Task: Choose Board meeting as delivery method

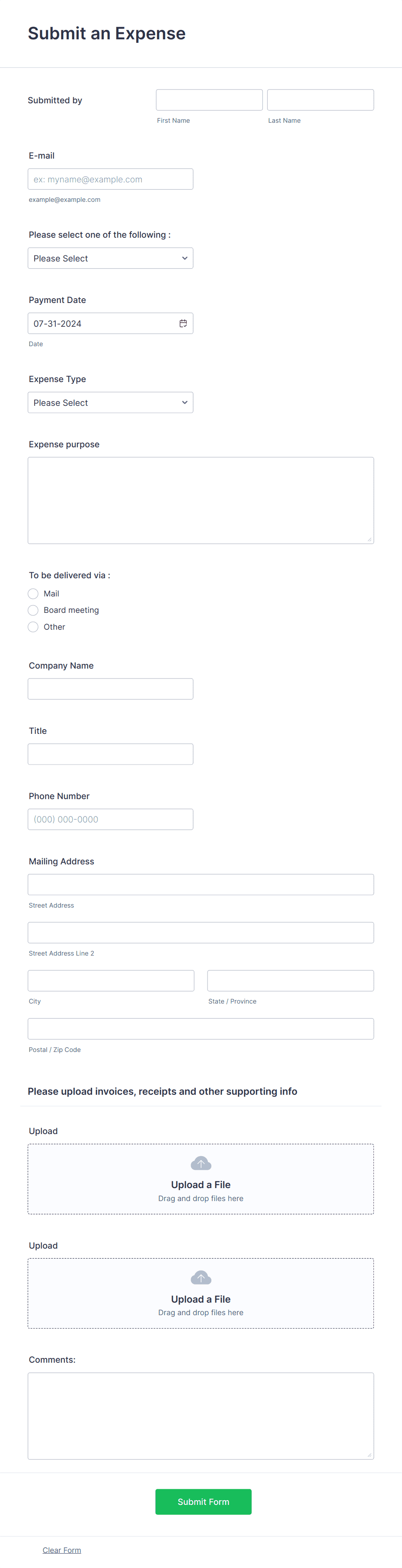Action: 33,610
